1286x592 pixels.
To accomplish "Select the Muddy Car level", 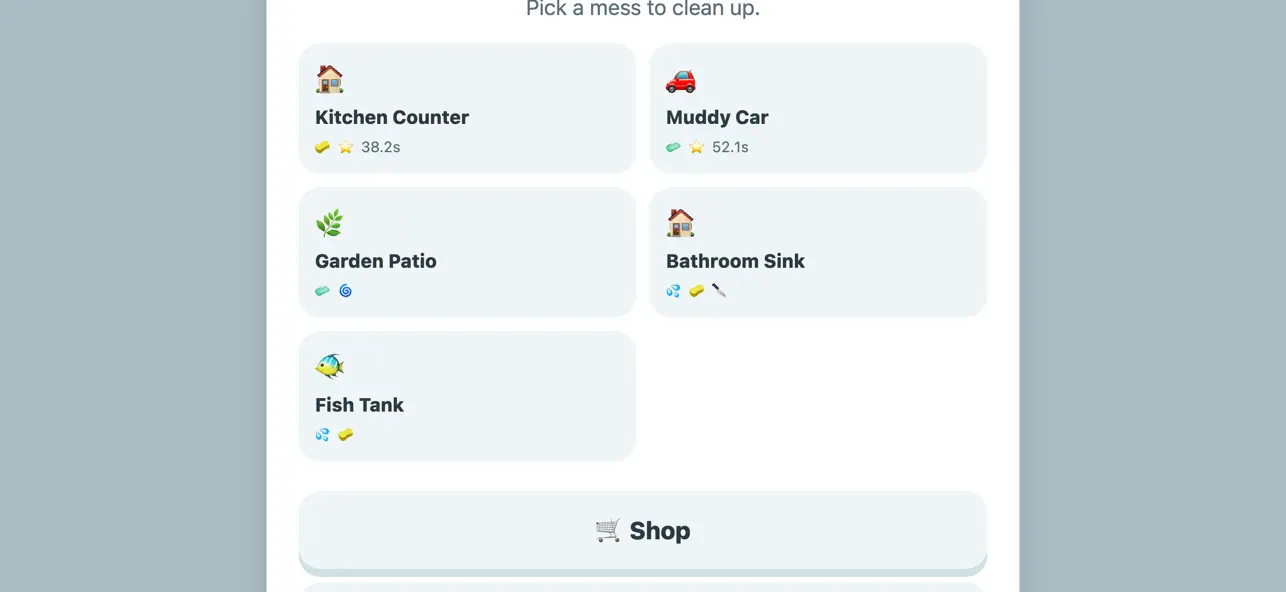I will coord(818,108).
